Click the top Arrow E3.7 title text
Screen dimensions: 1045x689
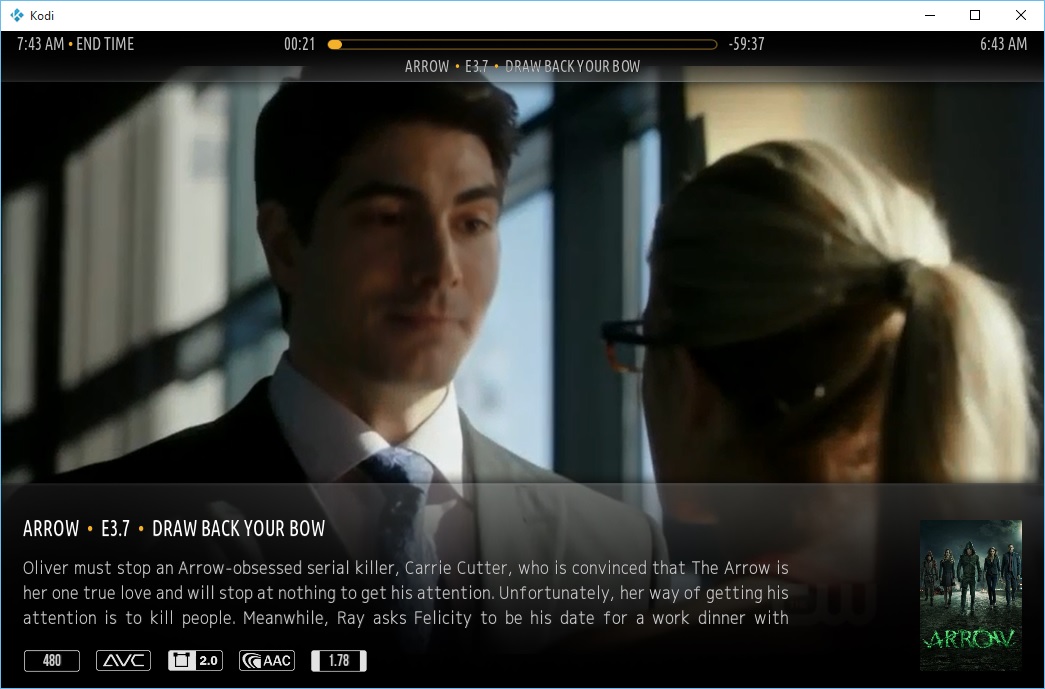522,66
